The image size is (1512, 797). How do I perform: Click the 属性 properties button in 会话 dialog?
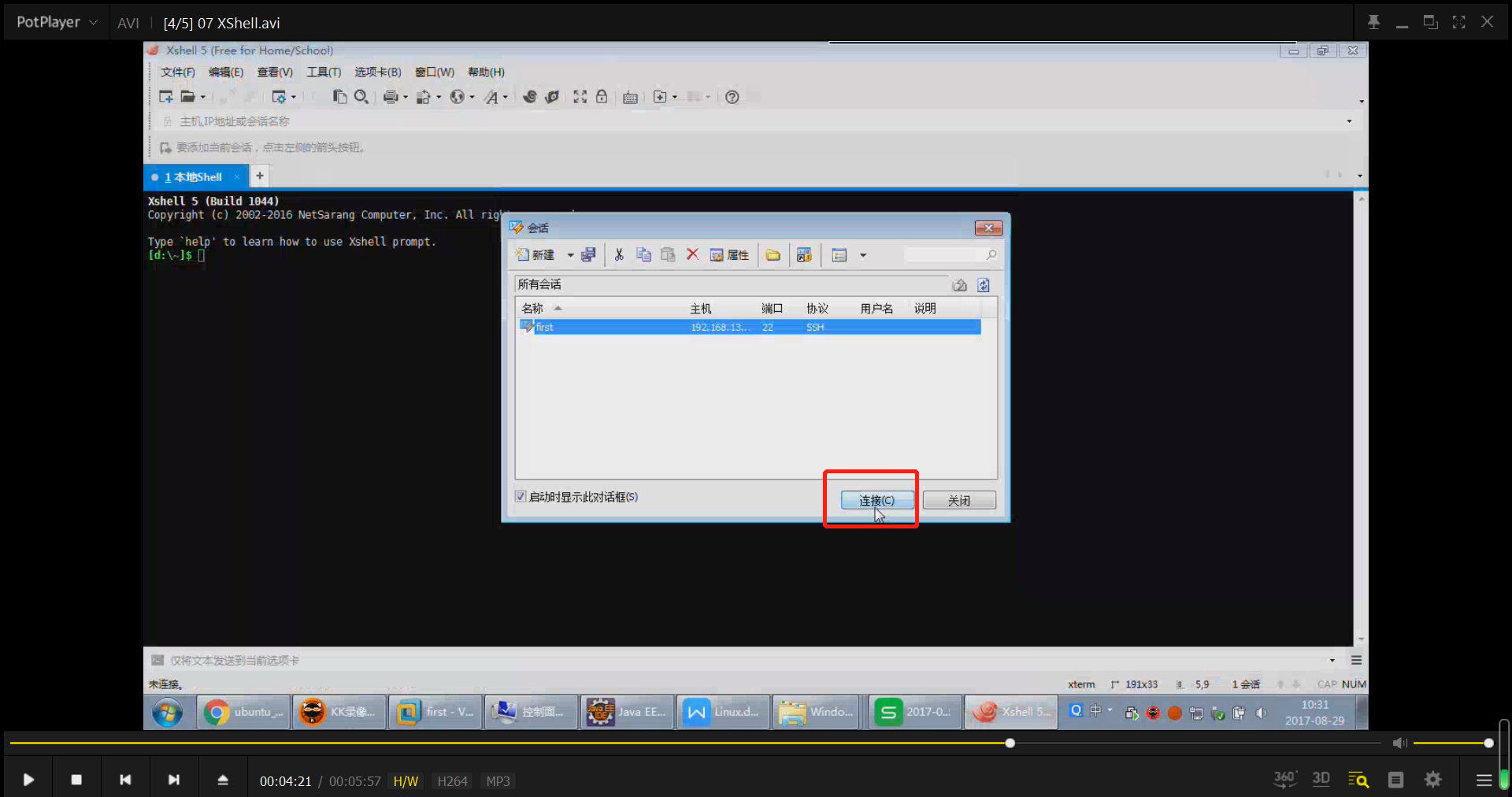pos(729,255)
